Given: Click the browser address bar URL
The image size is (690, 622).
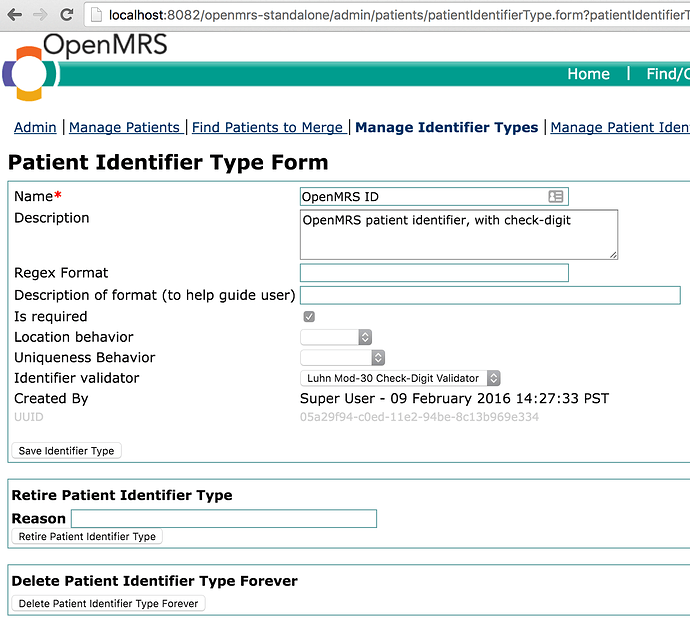Looking at the screenshot, I should pos(398,15).
